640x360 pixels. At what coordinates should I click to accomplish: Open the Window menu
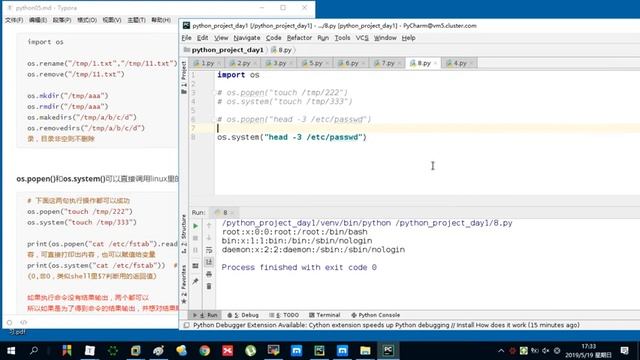tap(385, 38)
